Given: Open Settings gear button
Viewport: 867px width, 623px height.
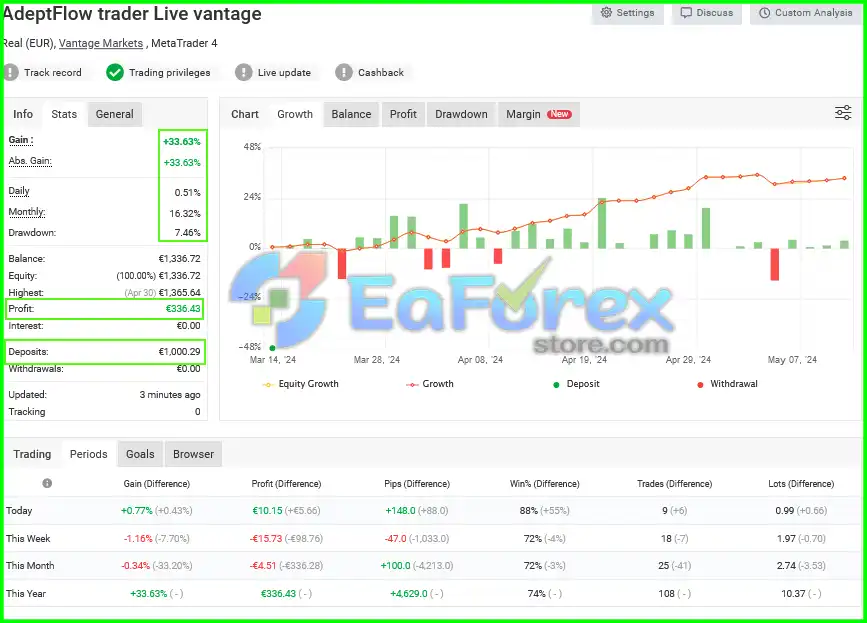Looking at the screenshot, I should pos(628,13).
